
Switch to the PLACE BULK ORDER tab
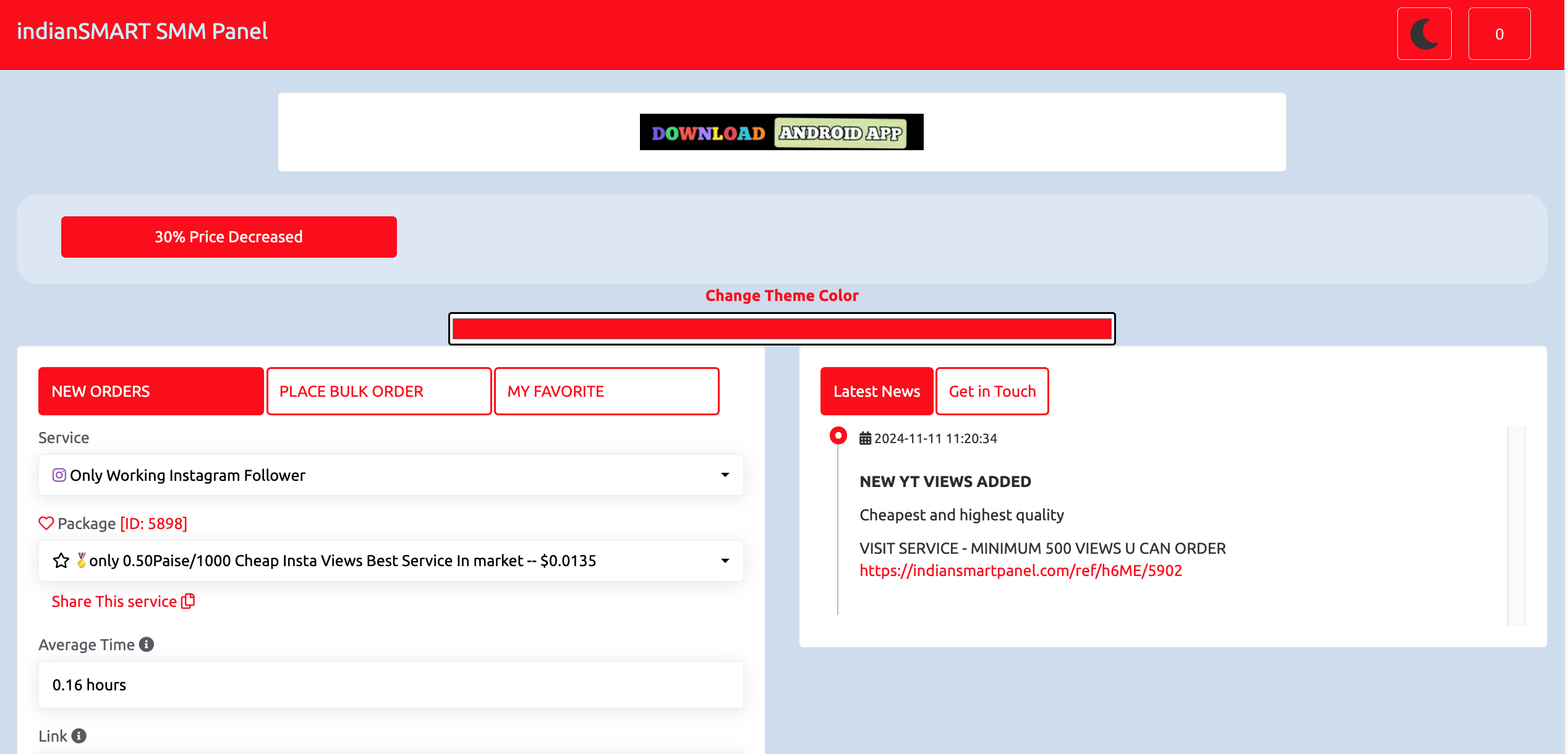378,391
